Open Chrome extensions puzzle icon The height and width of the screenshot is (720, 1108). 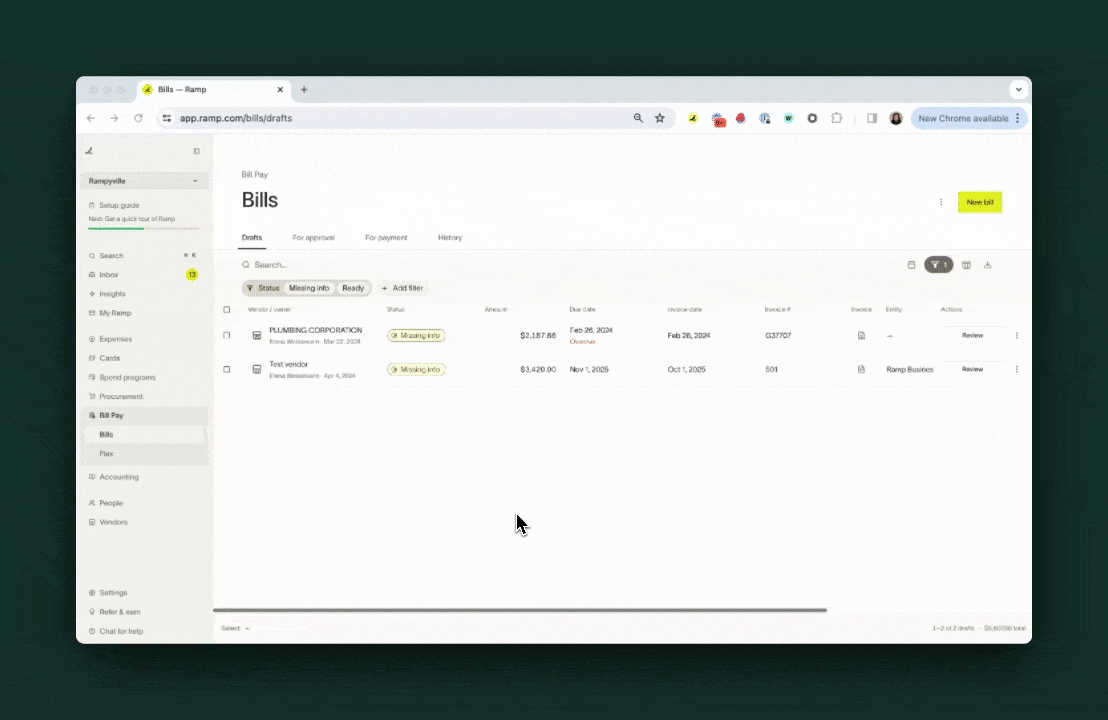pos(837,118)
